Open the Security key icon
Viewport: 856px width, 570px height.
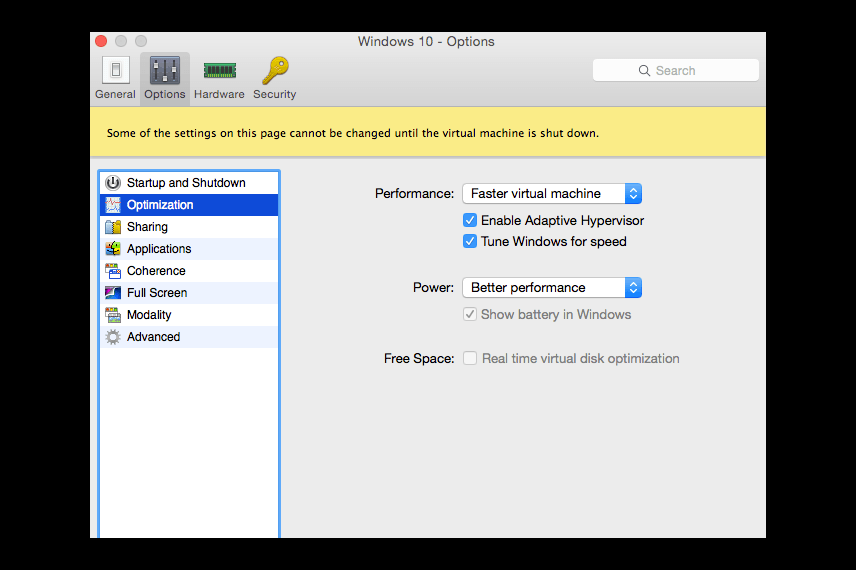(x=275, y=70)
